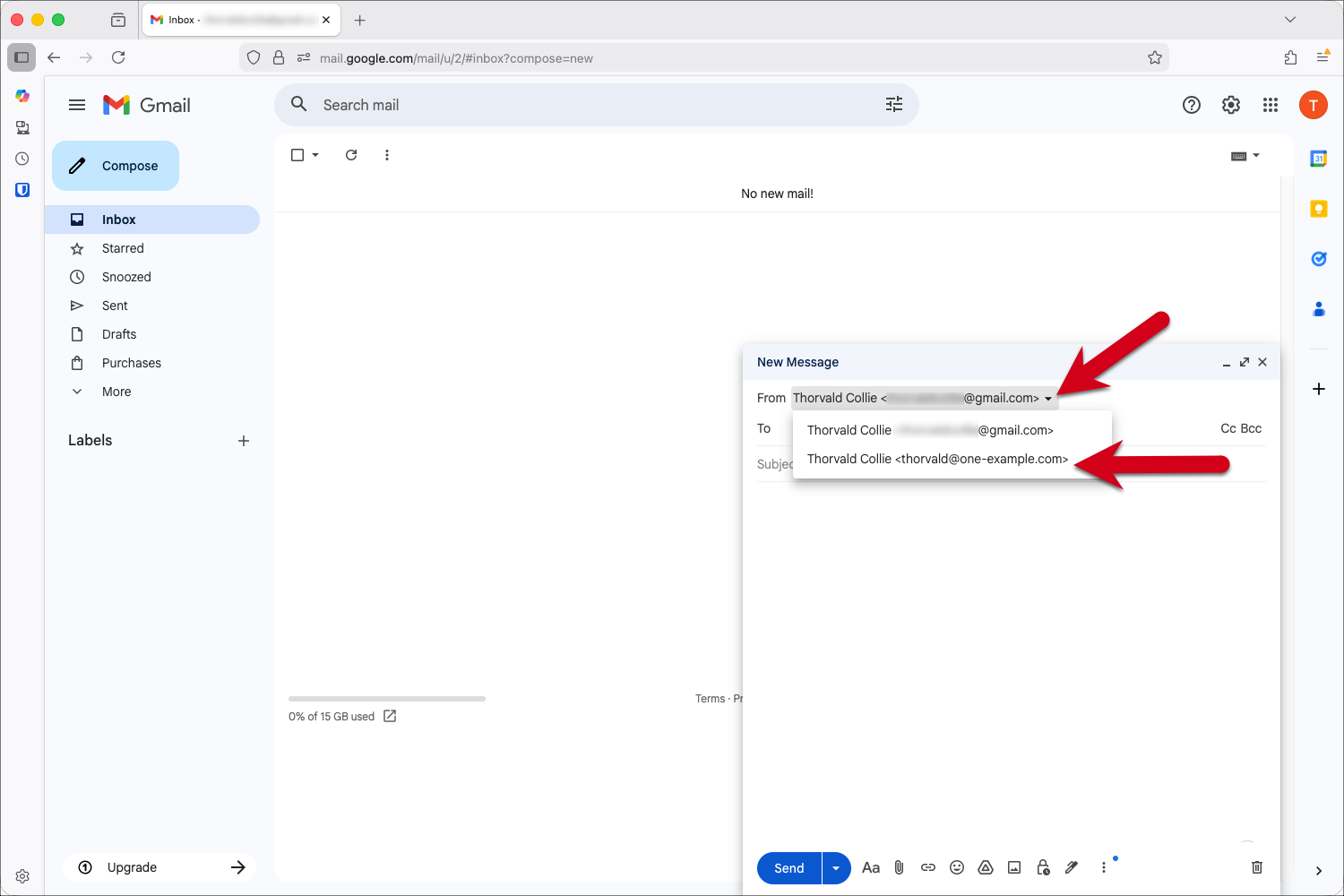Discard draft with the trash icon

tap(1257, 867)
